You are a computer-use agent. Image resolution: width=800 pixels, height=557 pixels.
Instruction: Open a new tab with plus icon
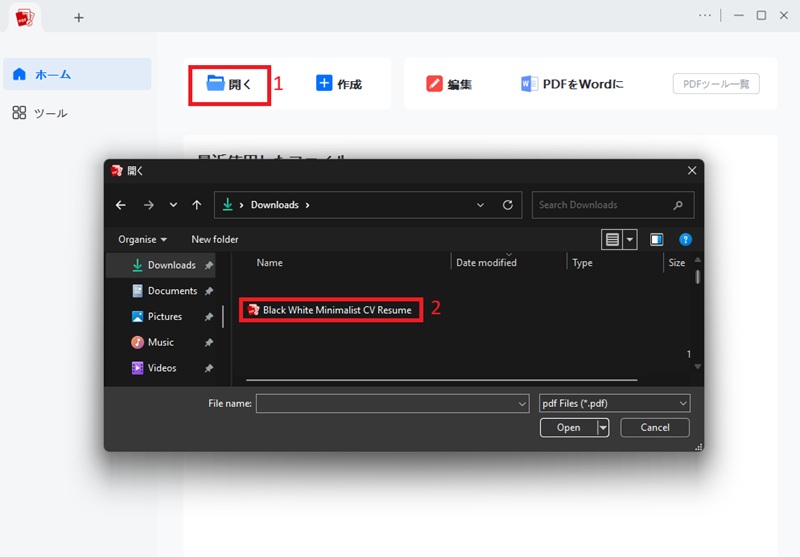click(79, 18)
